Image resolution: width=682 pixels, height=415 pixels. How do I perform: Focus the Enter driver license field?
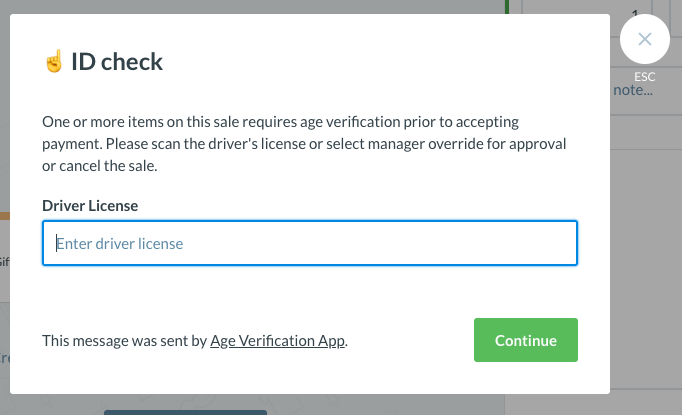310,243
